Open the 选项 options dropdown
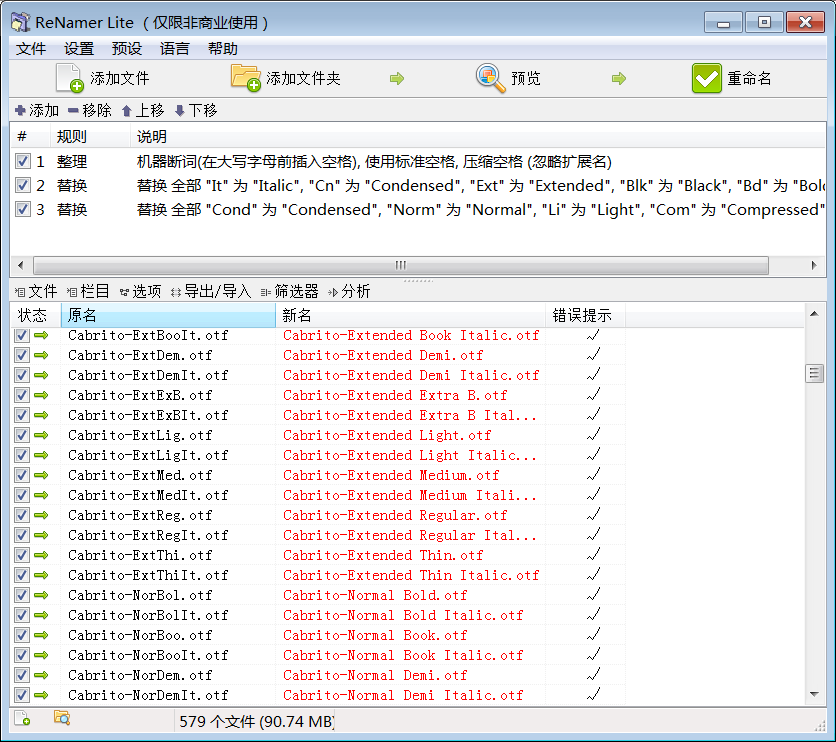The height and width of the screenshot is (742, 836). click(x=140, y=291)
